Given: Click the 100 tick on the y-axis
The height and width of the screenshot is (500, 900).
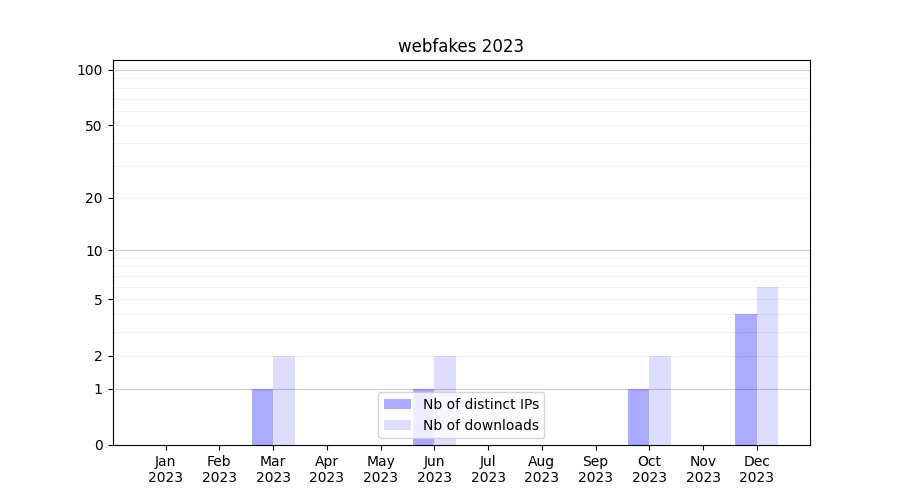Looking at the screenshot, I should 90,70.
